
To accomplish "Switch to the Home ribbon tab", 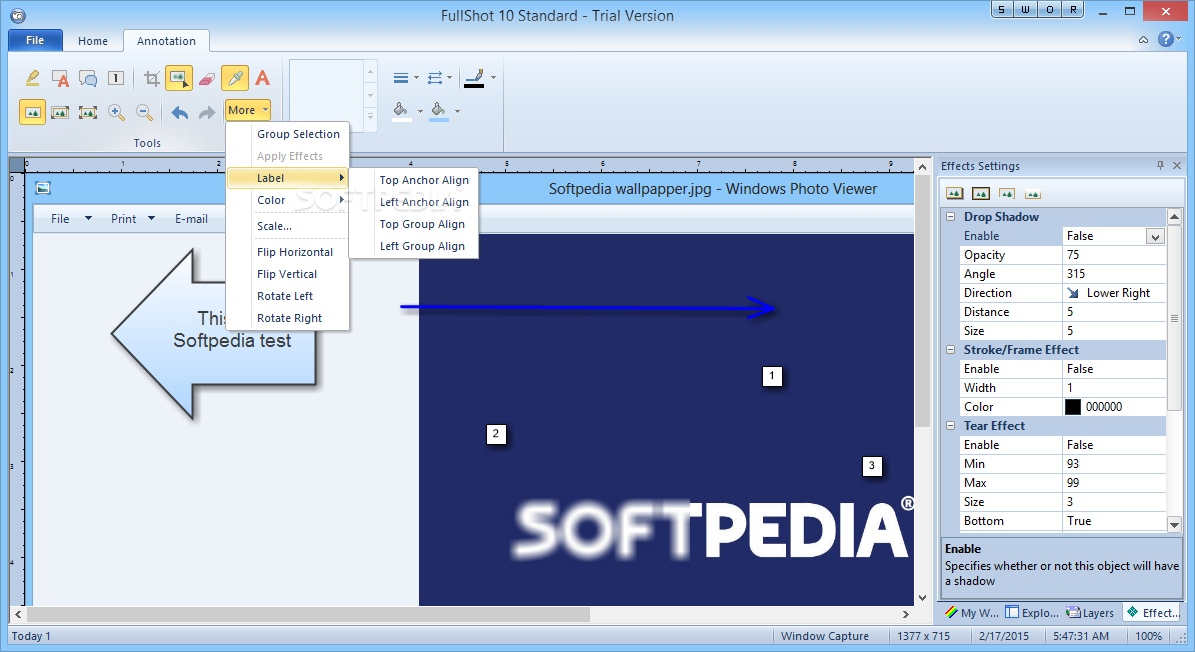I will pyautogui.click(x=93, y=41).
